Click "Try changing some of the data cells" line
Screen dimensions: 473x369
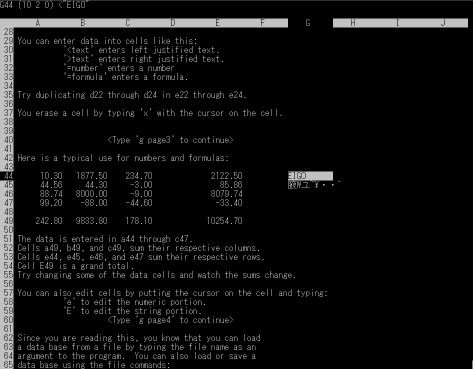[x=157, y=275]
